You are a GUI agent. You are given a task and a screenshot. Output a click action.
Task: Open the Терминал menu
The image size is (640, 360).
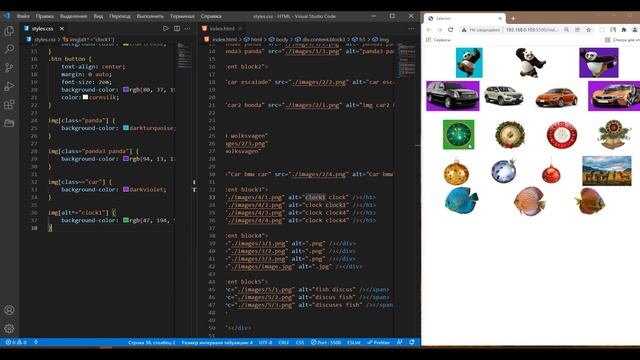(x=182, y=16)
